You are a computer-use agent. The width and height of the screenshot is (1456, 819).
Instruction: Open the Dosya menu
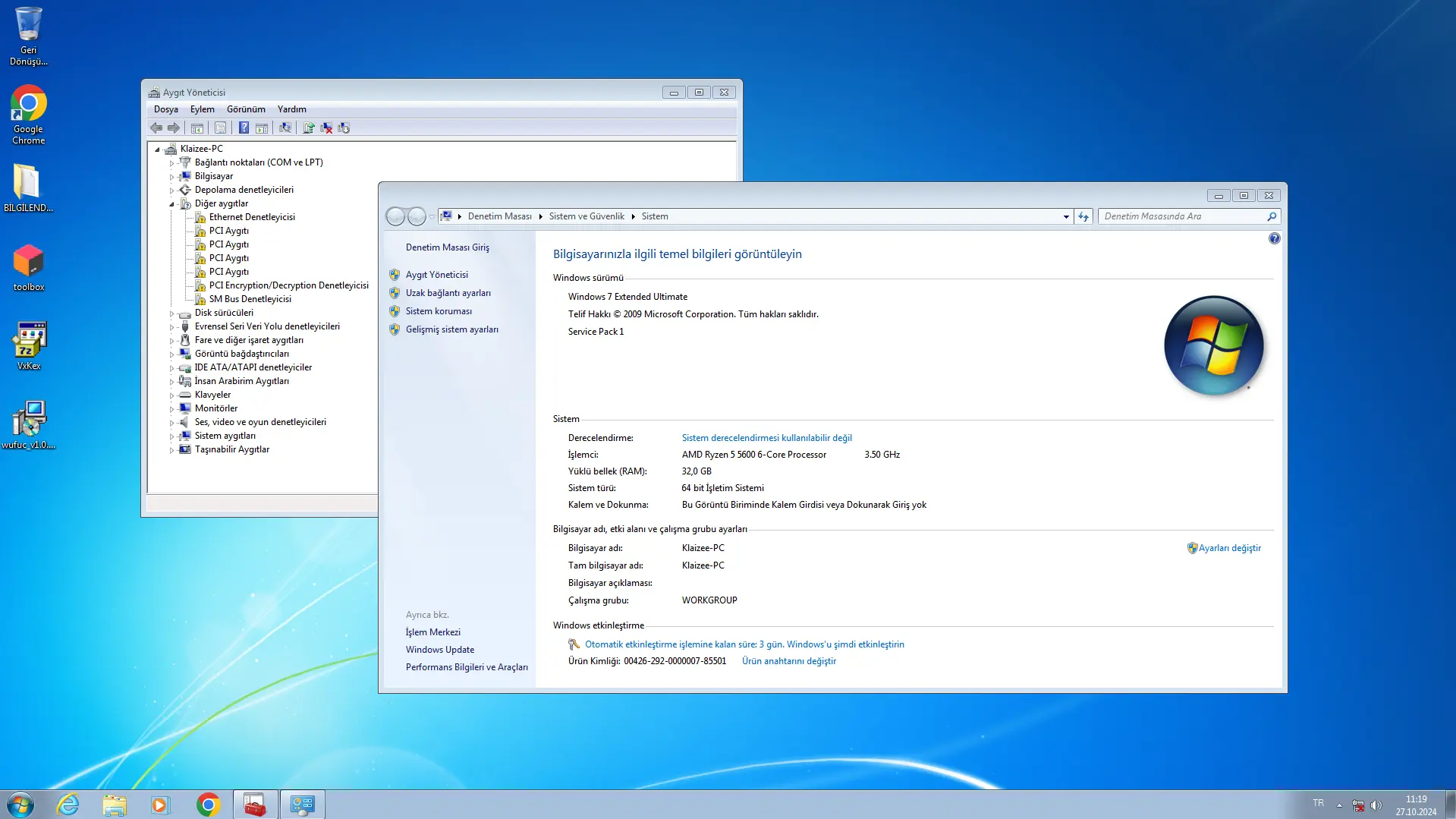click(x=166, y=109)
